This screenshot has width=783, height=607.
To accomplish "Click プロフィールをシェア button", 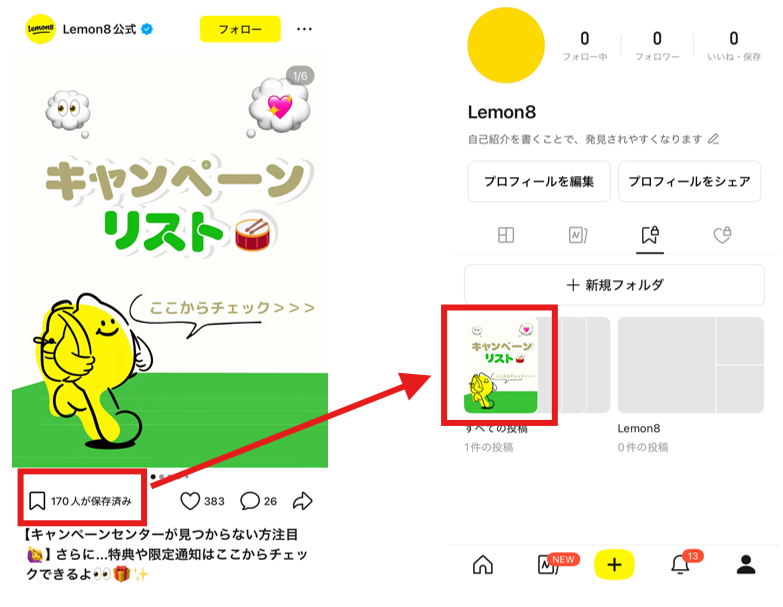I will 690,181.
